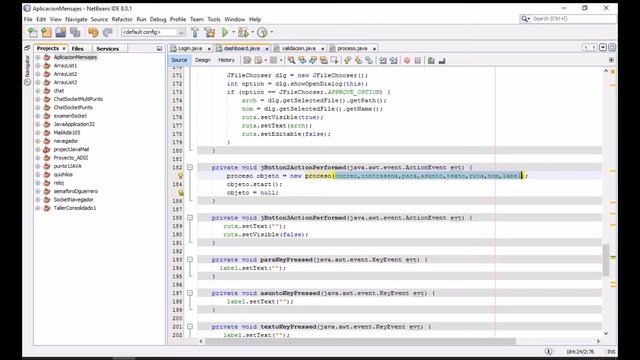The image size is (640, 360).
Task: Expand the TallerConsolidado1 project node
Action: (38, 208)
